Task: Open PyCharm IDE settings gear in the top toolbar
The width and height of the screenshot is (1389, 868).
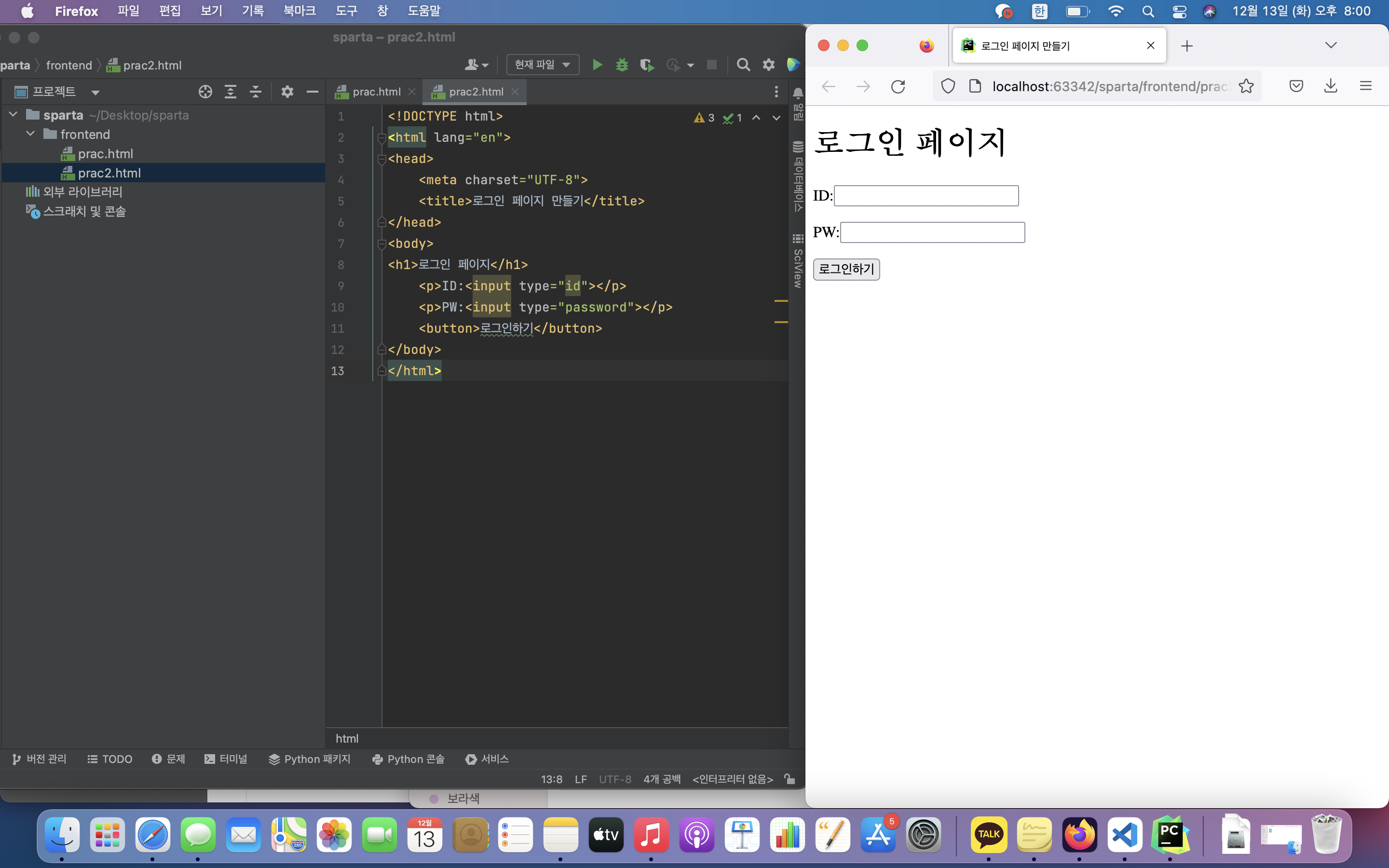Action: pos(769,64)
